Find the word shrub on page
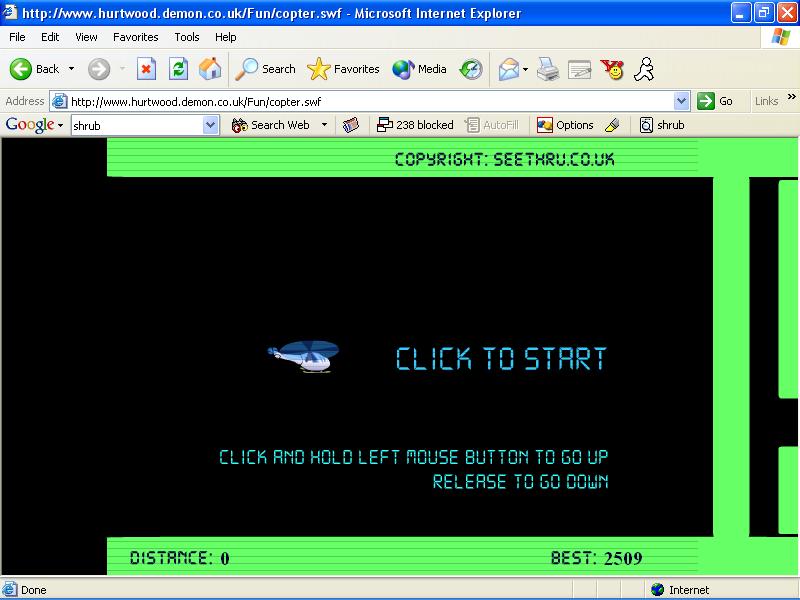This screenshot has height=600, width=800. click(662, 125)
